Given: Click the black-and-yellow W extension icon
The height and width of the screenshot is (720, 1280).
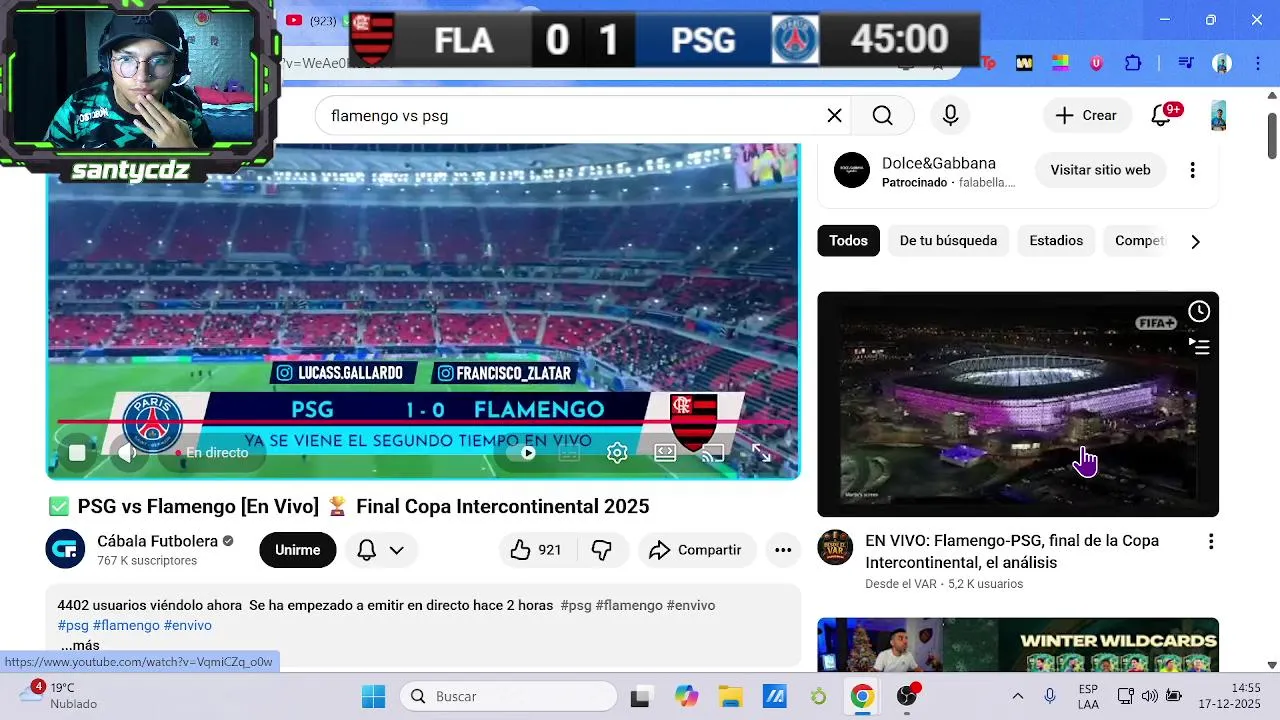Looking at the screenshot, I should pyautogui.click(x=1024, y=63).
